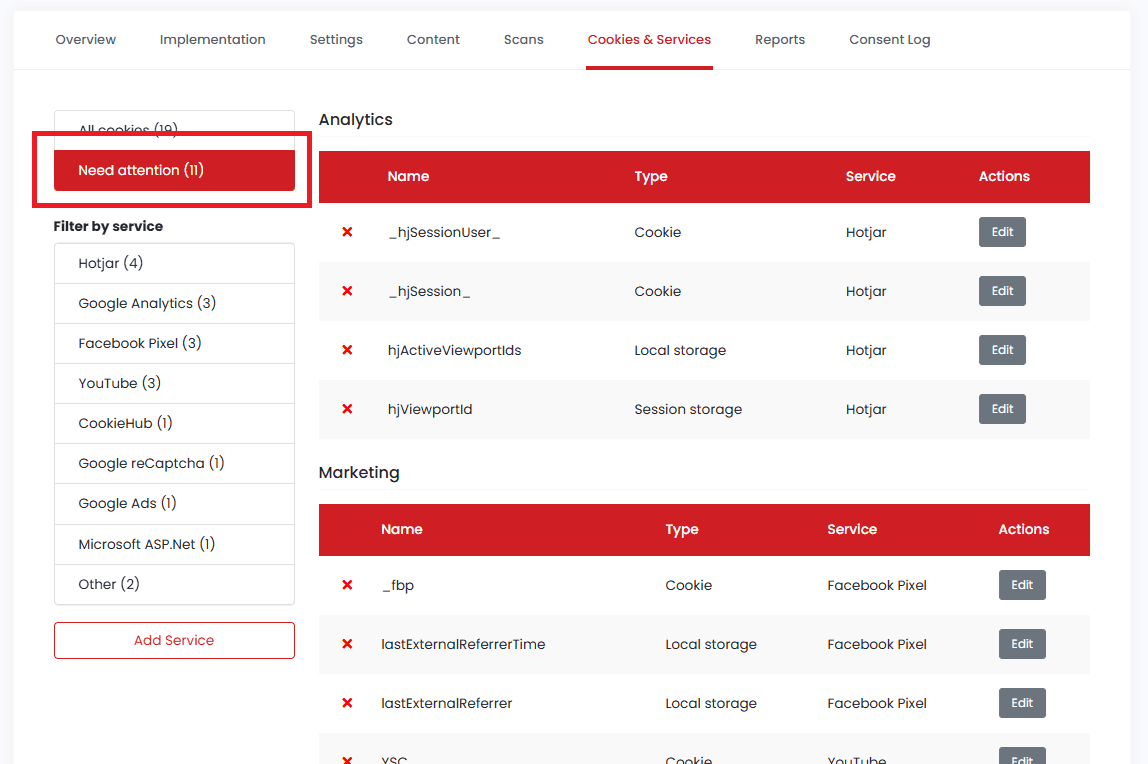Filter cookies by YouTube (3)

click(174, 383)
